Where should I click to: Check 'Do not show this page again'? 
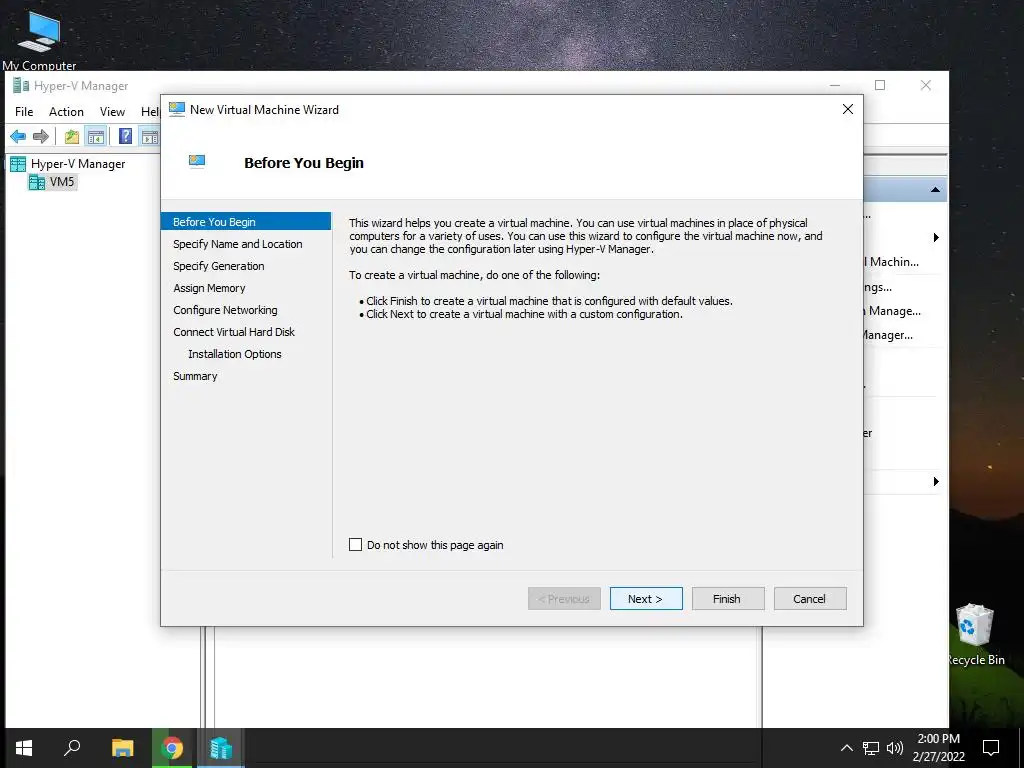pos(355,545)
